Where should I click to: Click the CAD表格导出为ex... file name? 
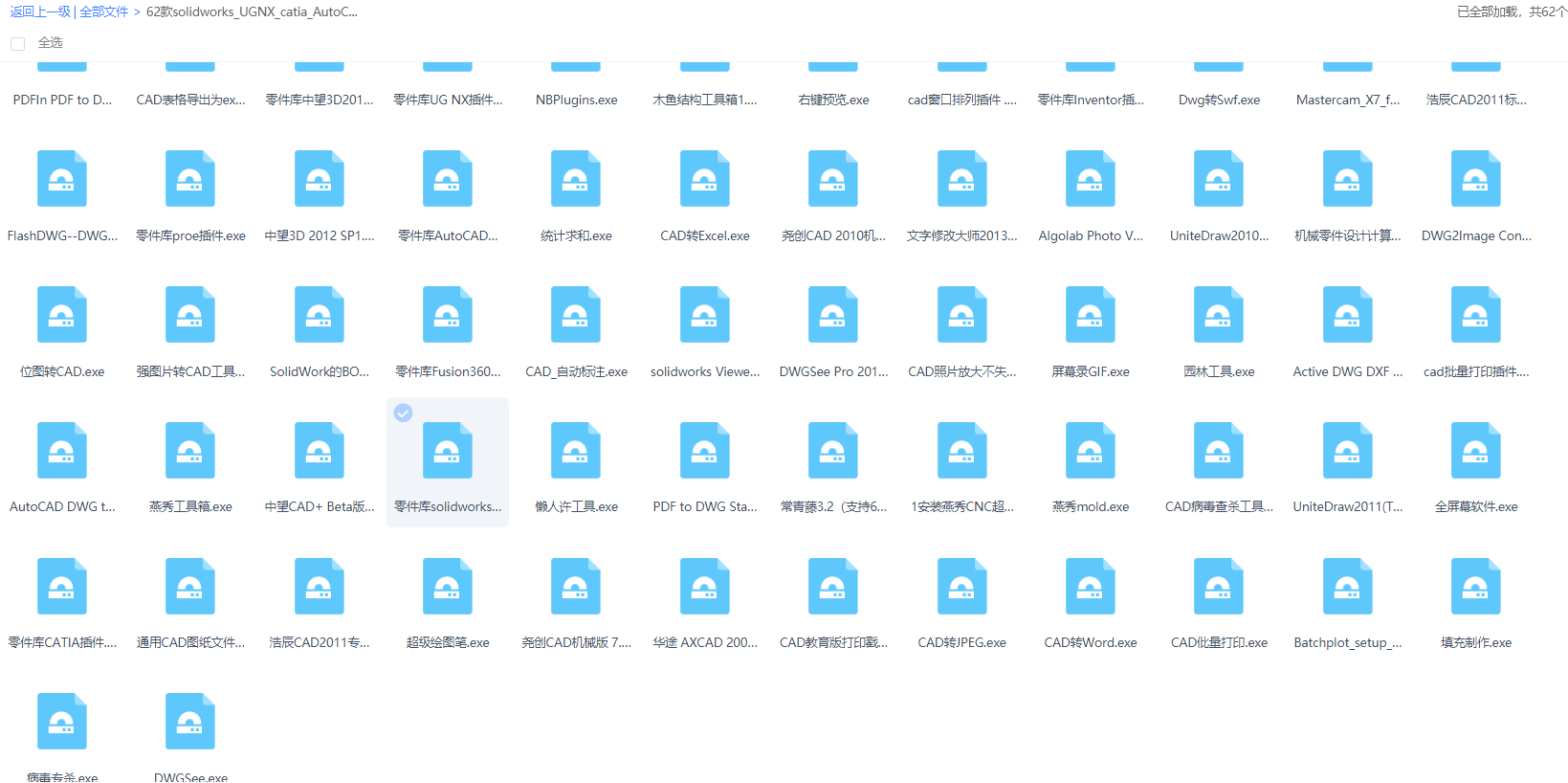coord(190,100)
